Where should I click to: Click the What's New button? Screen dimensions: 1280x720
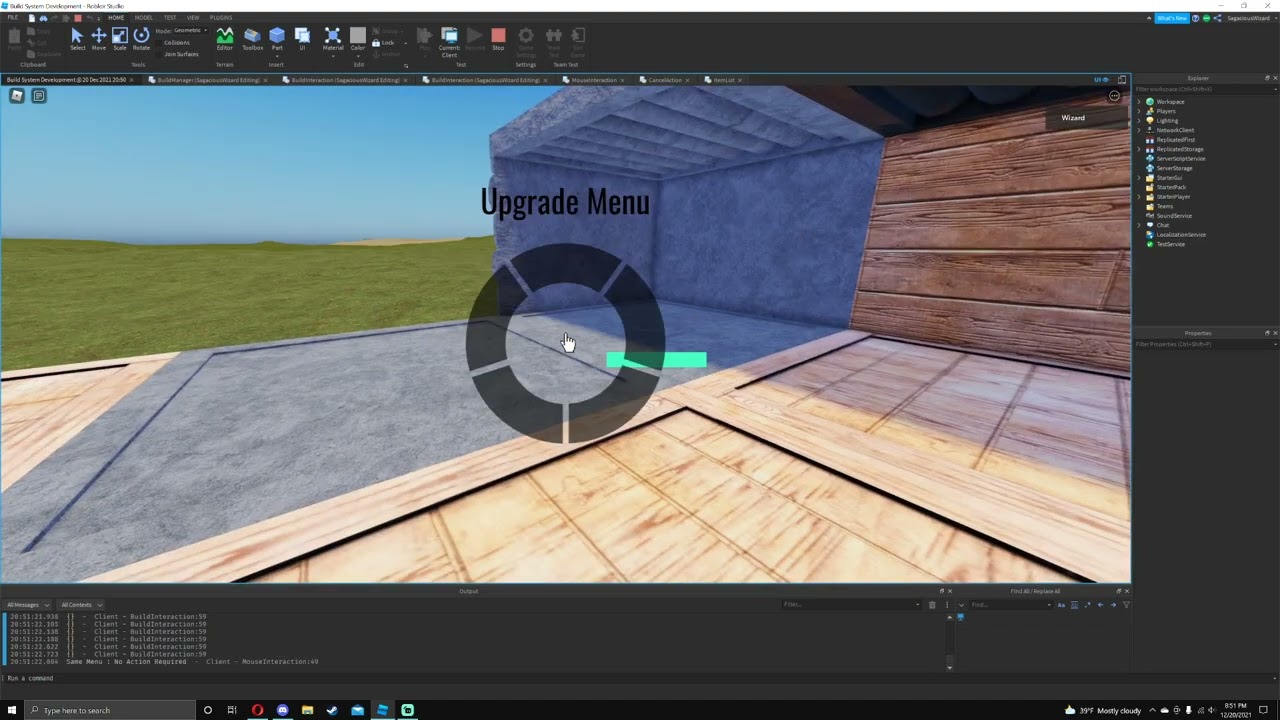click(x=1171, y=18)
